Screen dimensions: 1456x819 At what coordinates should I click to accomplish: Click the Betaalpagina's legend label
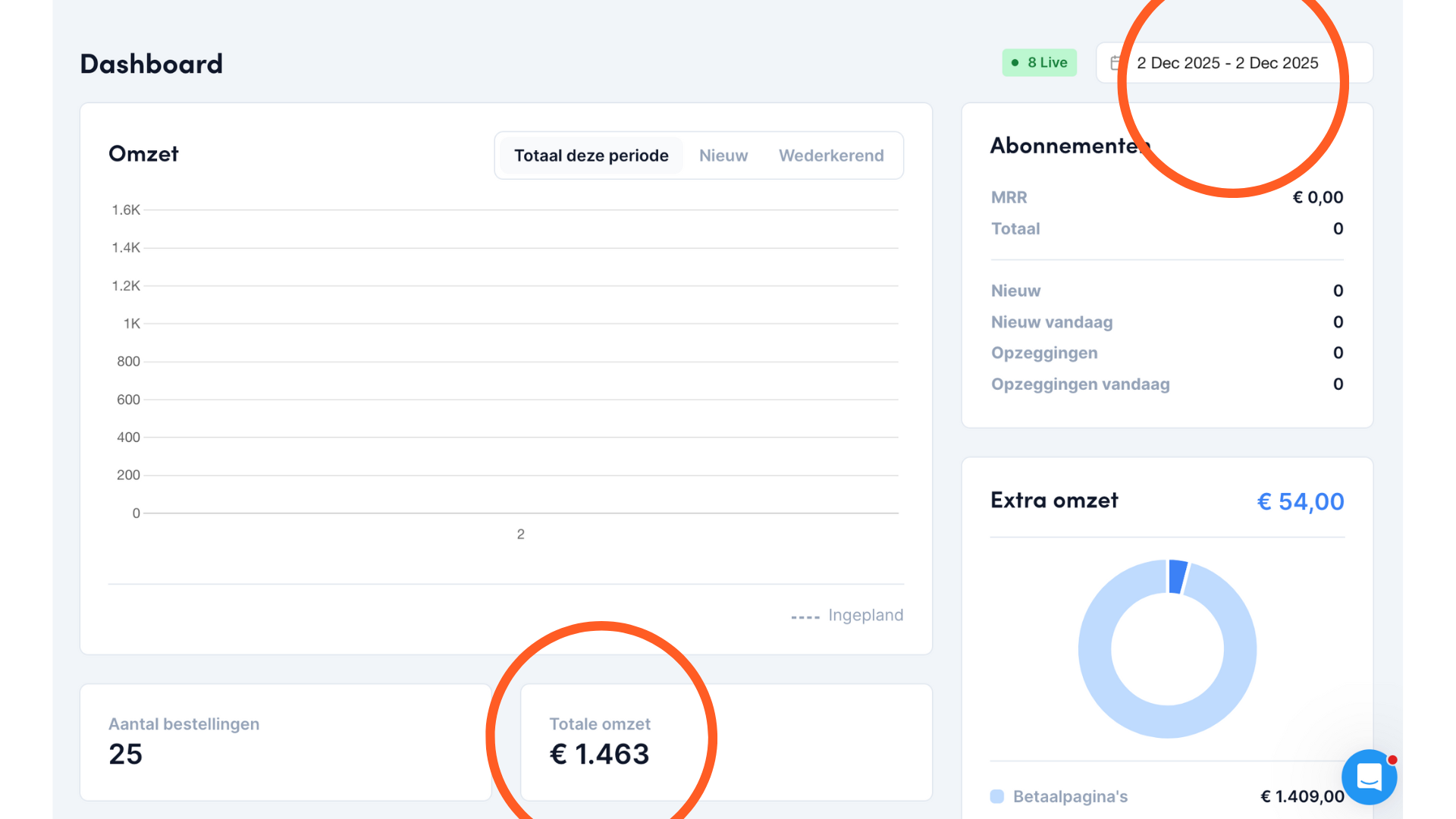(1070, 796)
